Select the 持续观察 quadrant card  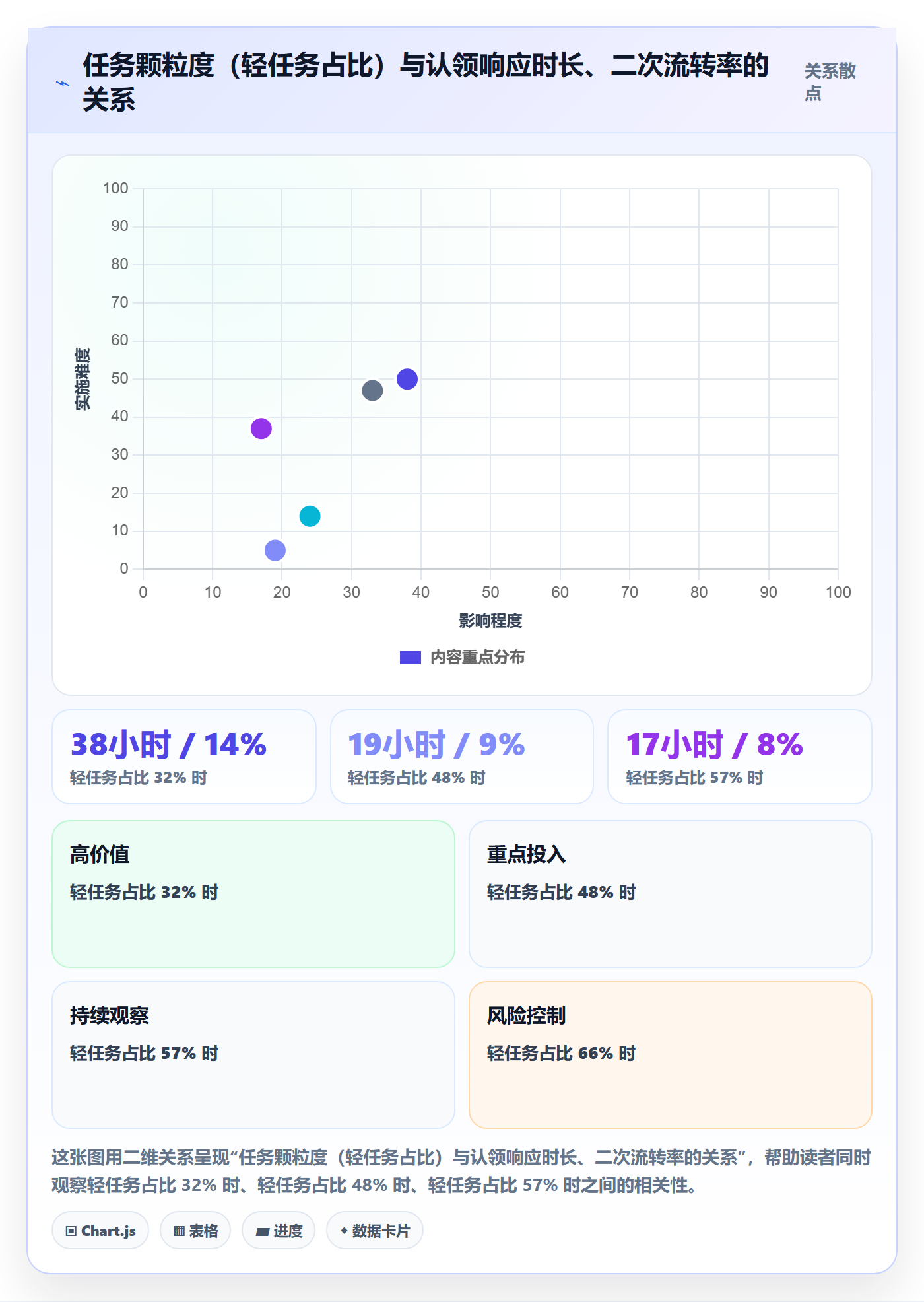[253, 1055]
